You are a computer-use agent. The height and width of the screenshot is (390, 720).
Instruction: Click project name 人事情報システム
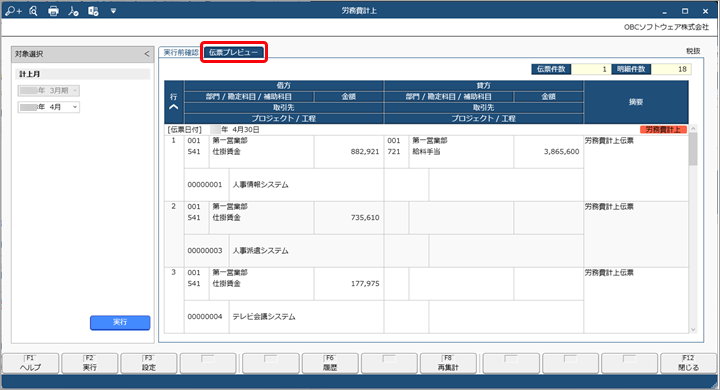tap(260, 185)
